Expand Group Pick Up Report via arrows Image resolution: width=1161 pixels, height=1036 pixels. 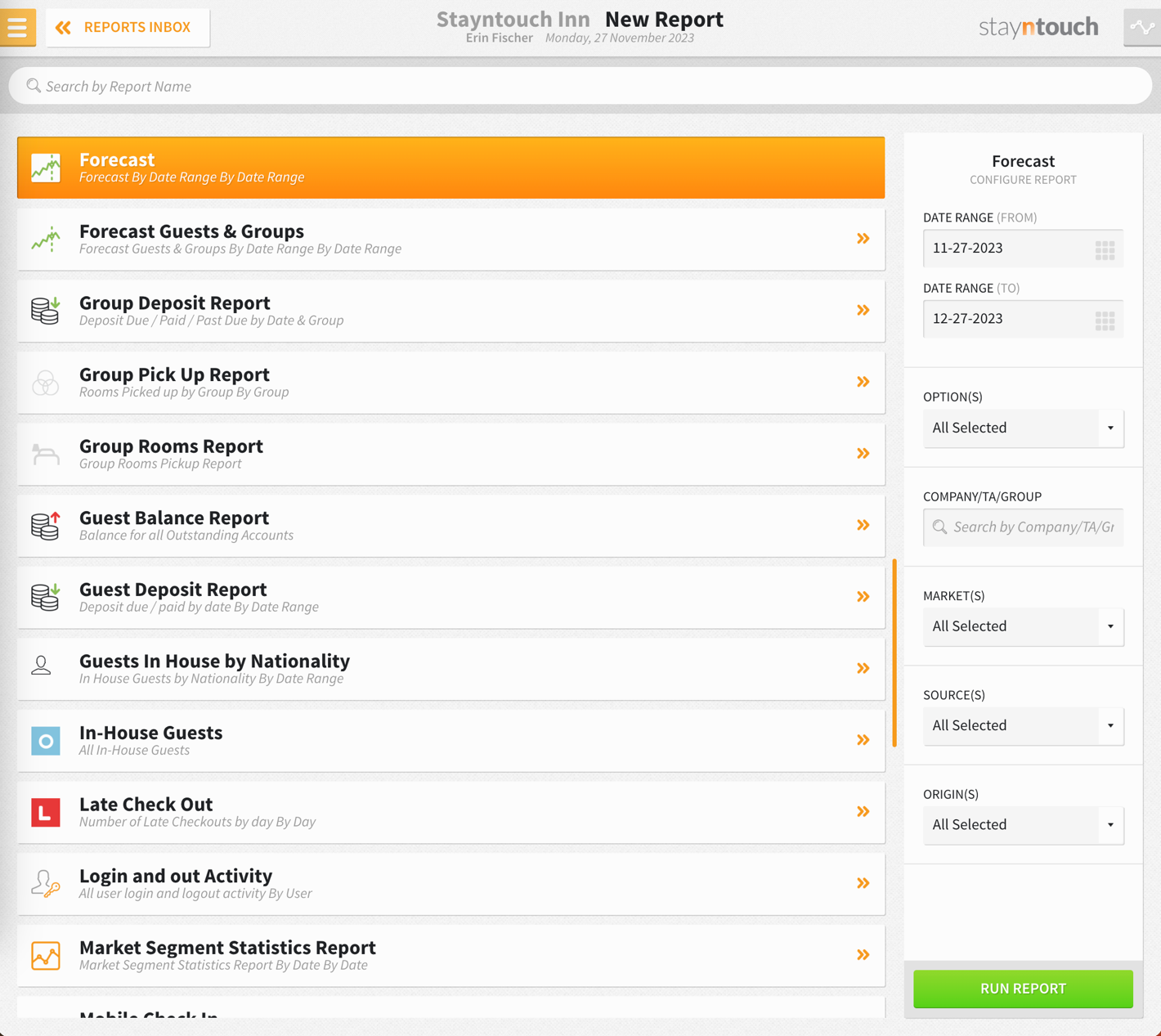(863, 382)
